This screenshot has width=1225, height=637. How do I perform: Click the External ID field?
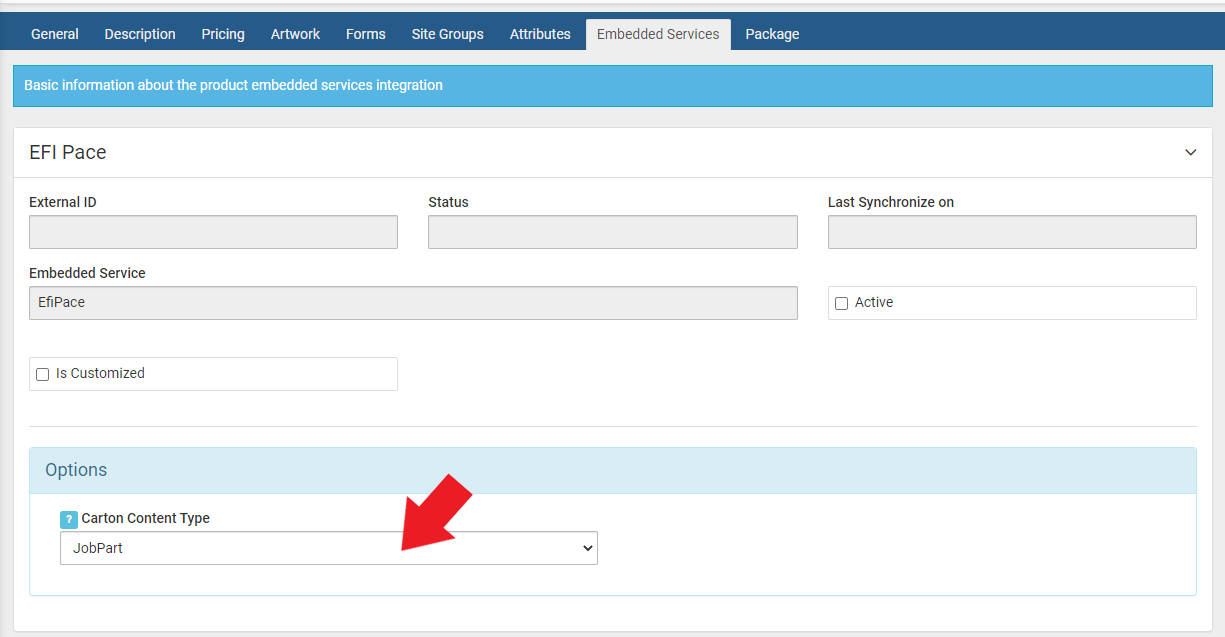click(213, 232)
